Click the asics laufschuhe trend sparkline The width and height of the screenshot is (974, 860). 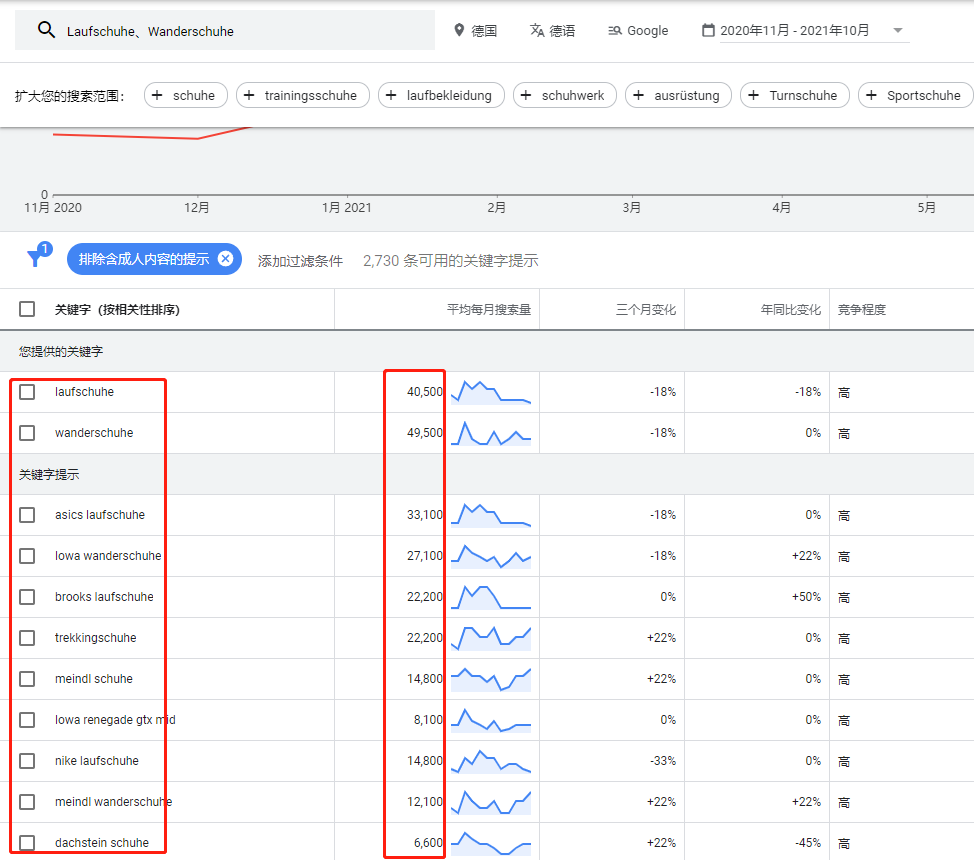click(x=491, y=515)
